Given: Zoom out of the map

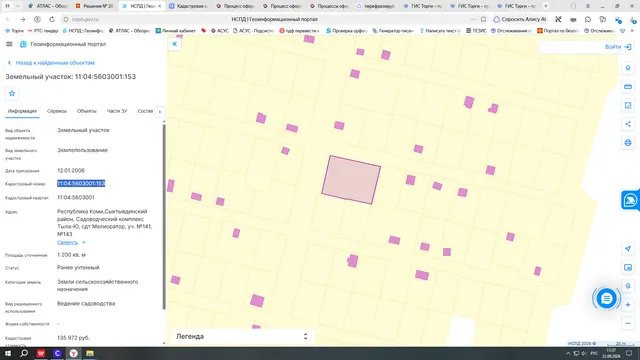Looking at the screenshot, I should pyautogui.click(x=628, y=323).
